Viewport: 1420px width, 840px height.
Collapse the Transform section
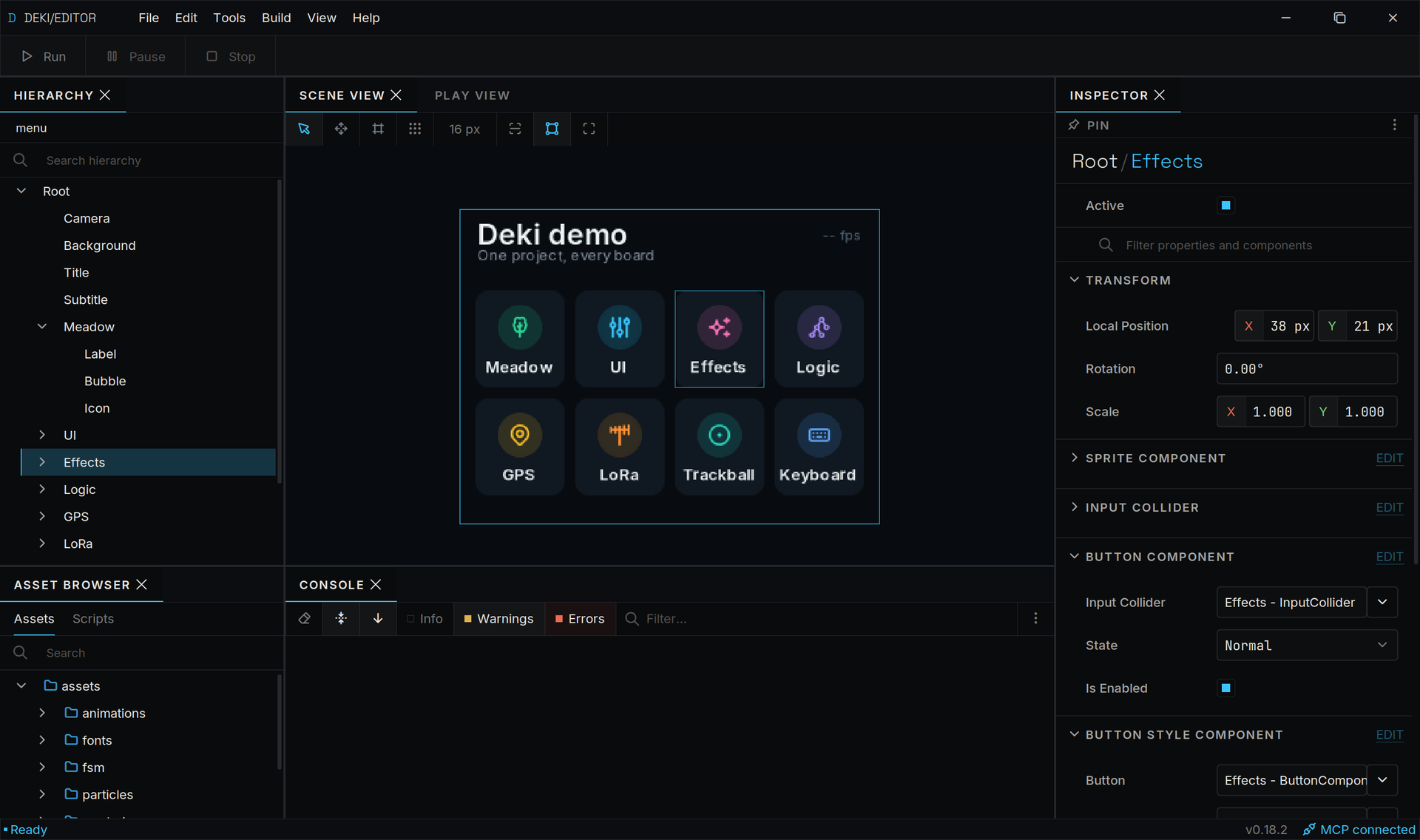click(1075, 280)
